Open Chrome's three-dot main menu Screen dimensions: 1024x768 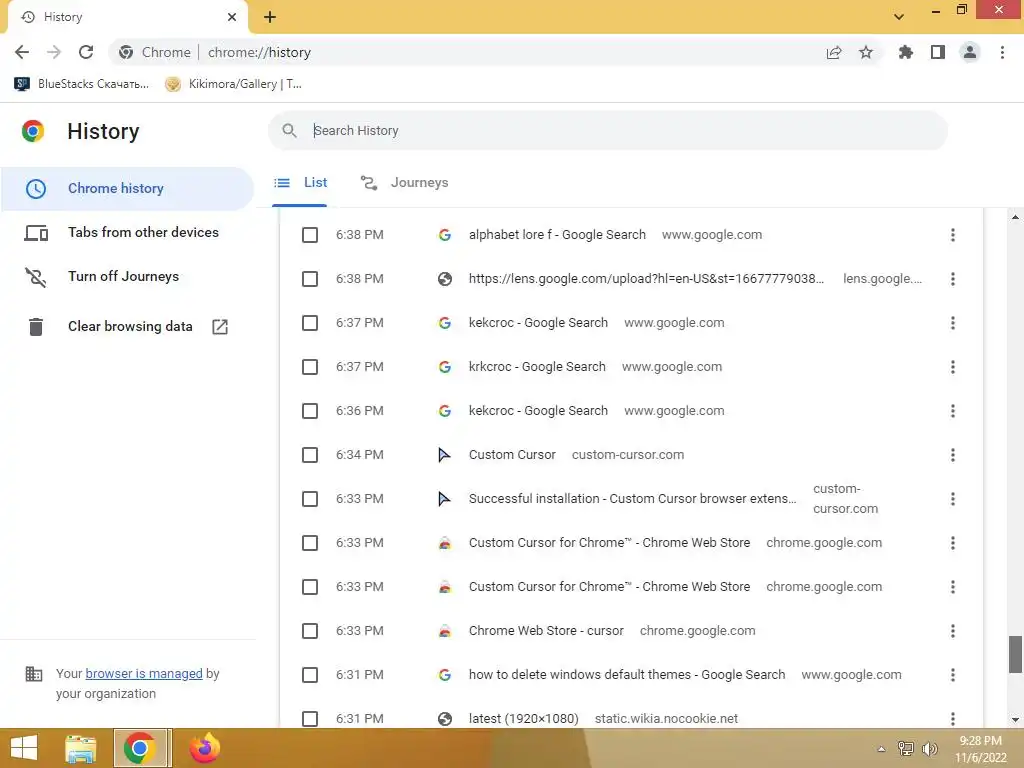1002,52
